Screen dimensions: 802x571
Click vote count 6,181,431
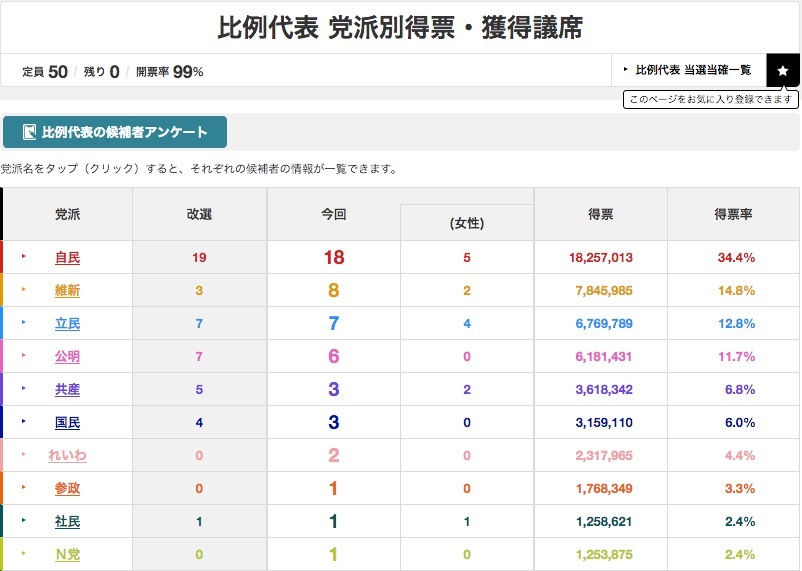point(604,357)
